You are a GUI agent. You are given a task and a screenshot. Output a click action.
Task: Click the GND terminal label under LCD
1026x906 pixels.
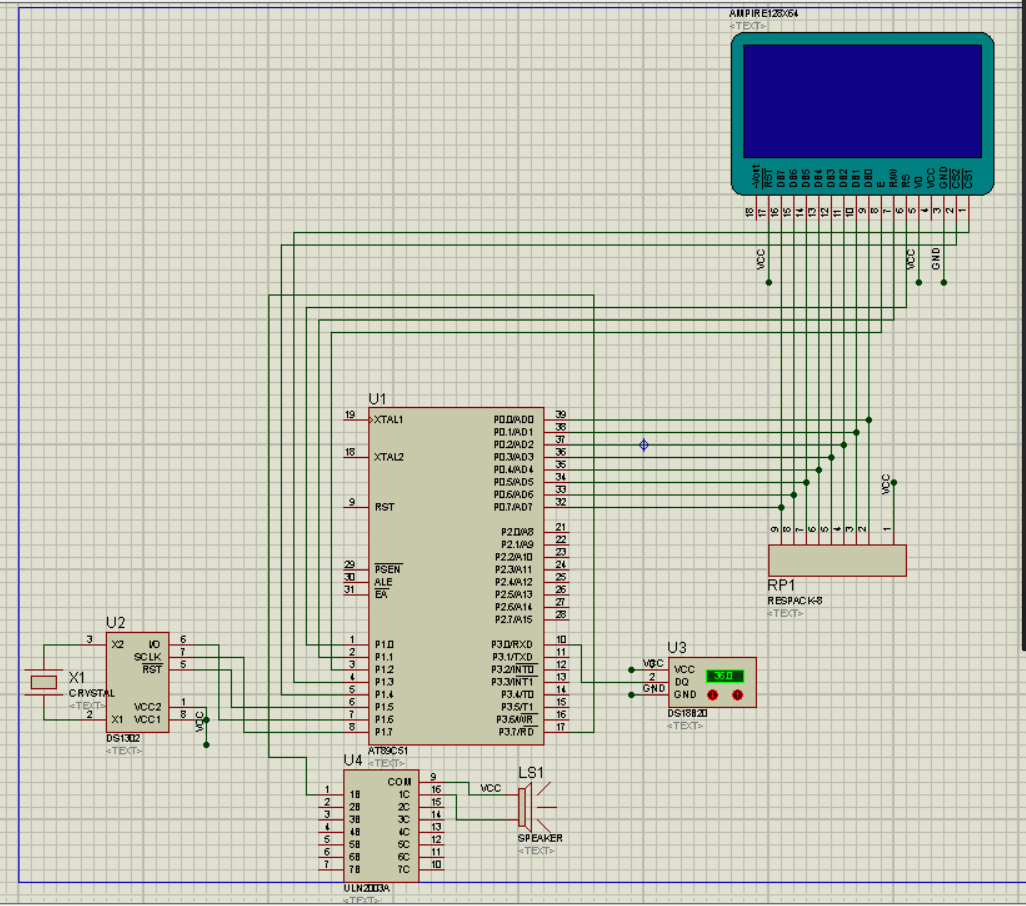pyautogui.click(x=936, y=258)
